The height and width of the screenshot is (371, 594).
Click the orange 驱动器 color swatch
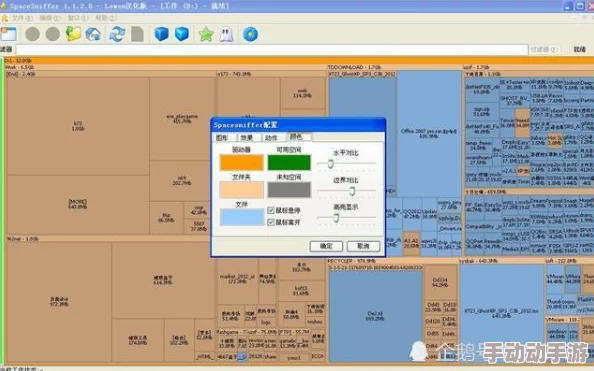242,163
